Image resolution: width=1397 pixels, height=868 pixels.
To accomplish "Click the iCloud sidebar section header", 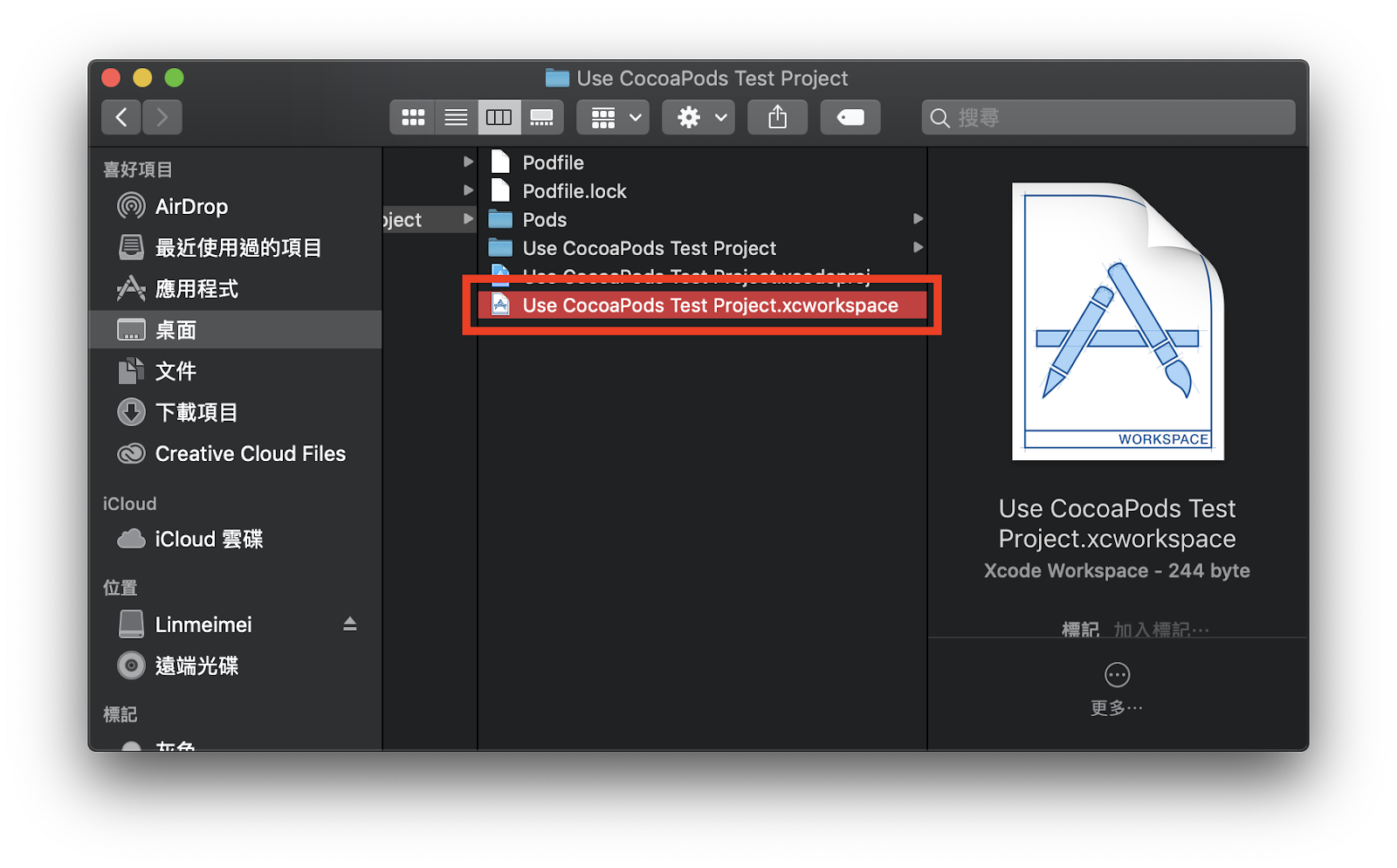I will point(130,504).
